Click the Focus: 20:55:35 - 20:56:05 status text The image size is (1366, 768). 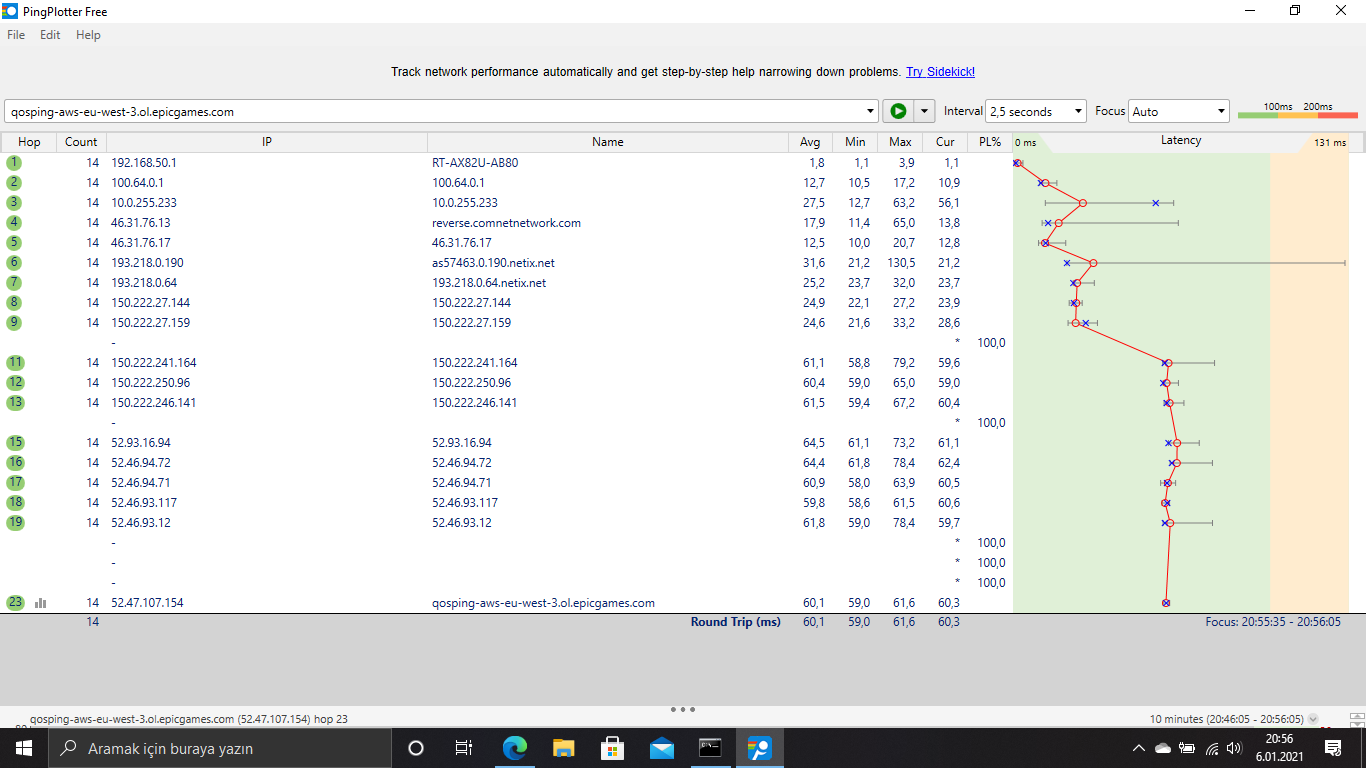[1273, 622]
